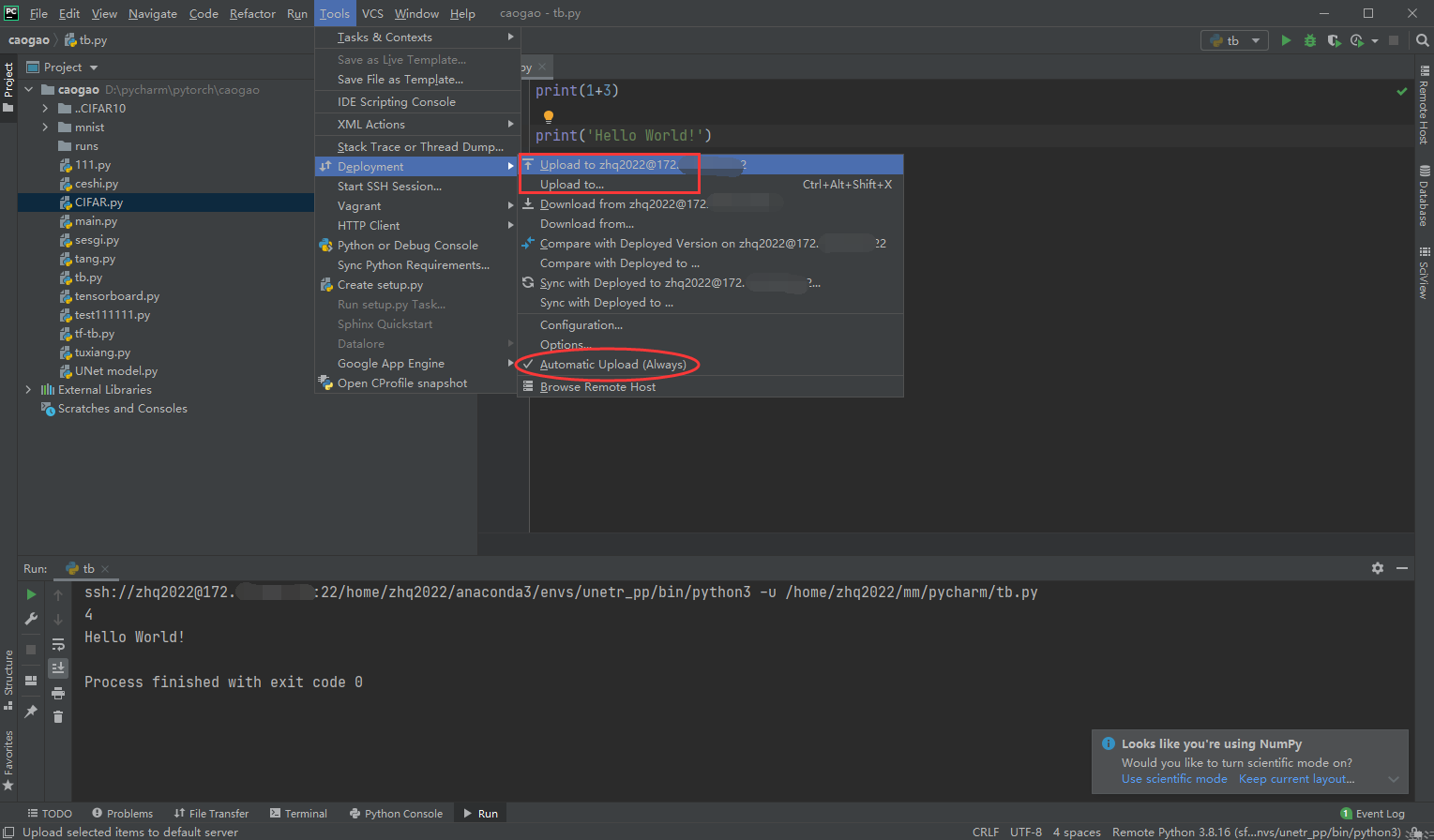Switch to the Terminal tool tab
This screenshot has height=840, width=1434.
point(298,814)
